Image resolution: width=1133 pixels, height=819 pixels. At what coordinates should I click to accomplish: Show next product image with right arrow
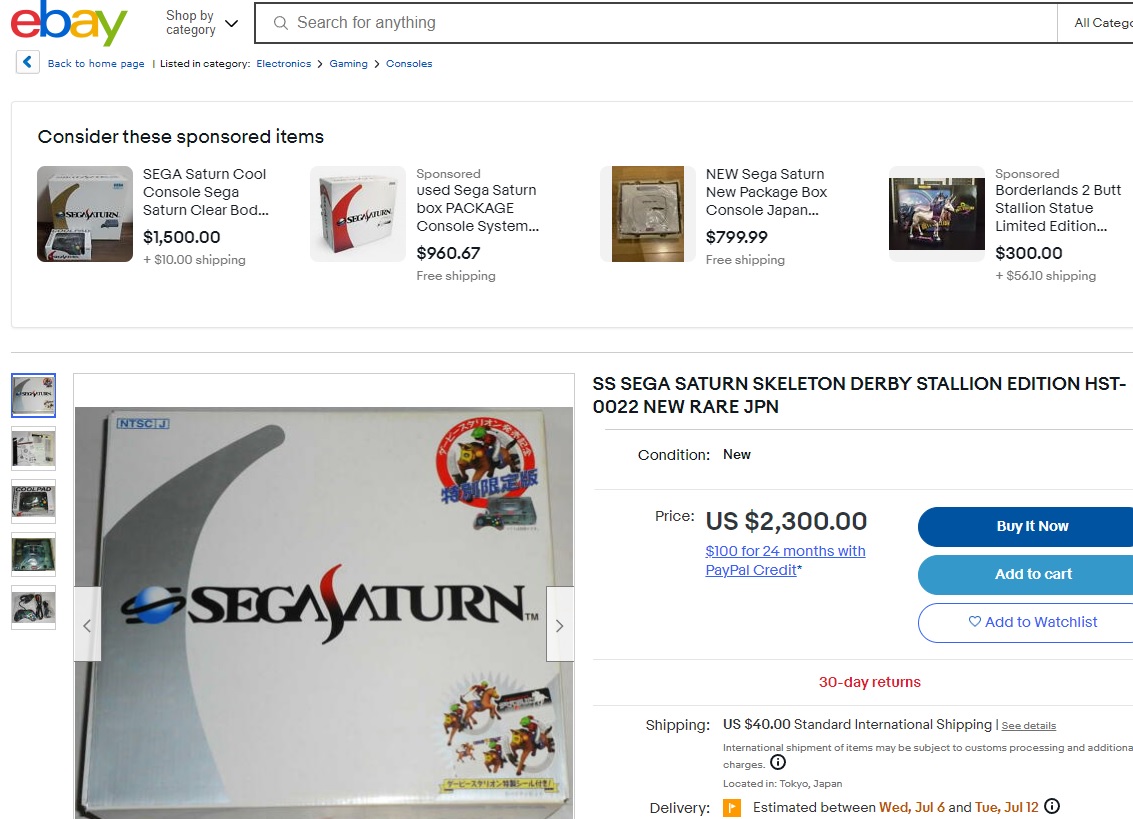click(559, 625)
